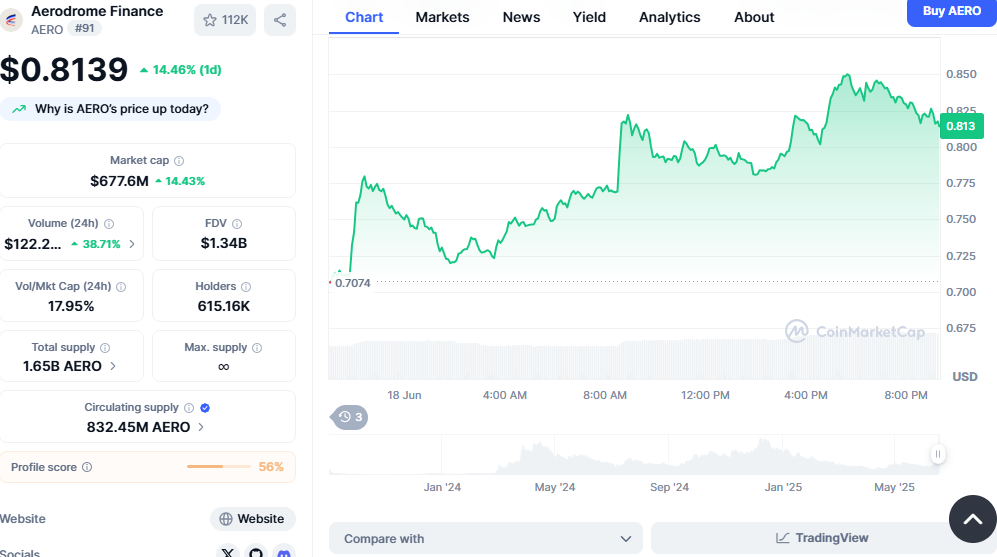997x557 pixels.
Task: Click the 615.16K holders value
Action: [224, 306]
